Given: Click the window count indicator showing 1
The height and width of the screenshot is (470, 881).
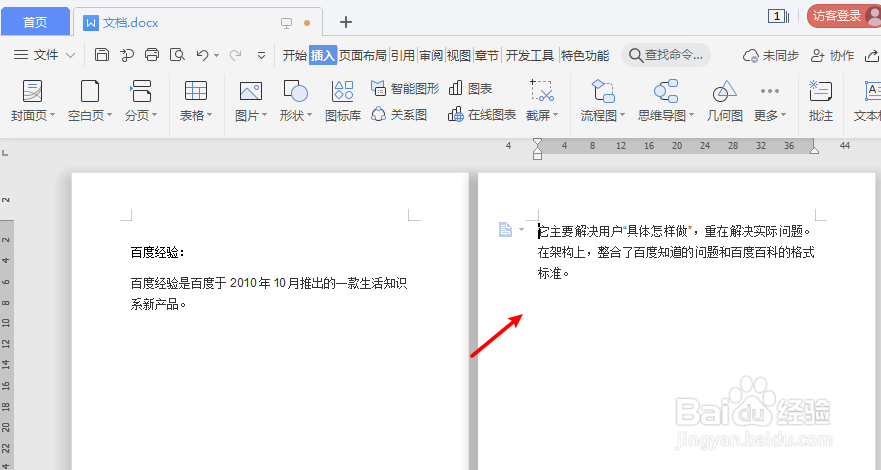Looking at the screenshot, I should 778,16.
